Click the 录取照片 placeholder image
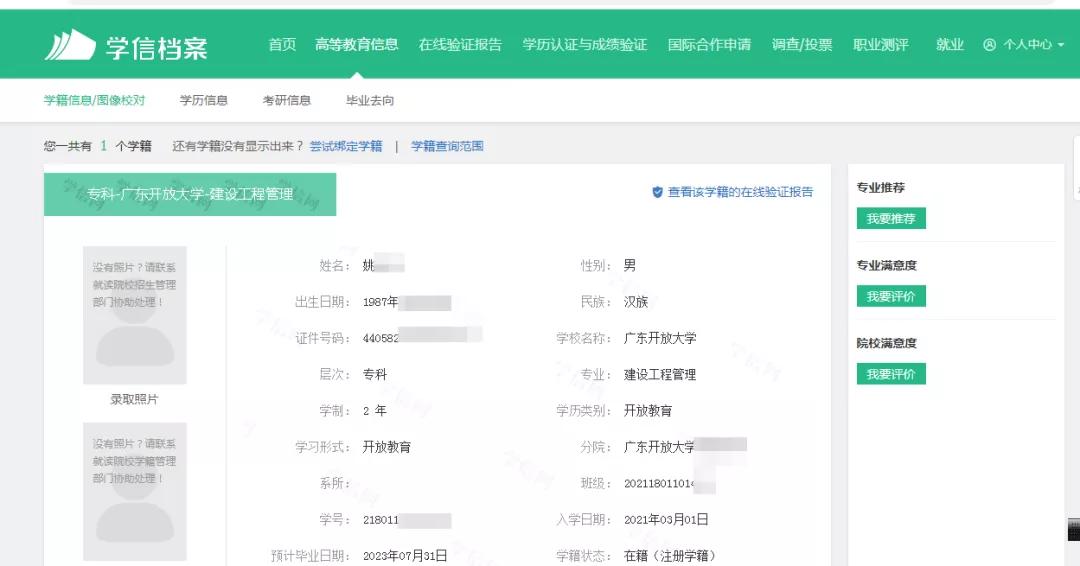The width and height of the screenshot is (1080, 566). 135,315
